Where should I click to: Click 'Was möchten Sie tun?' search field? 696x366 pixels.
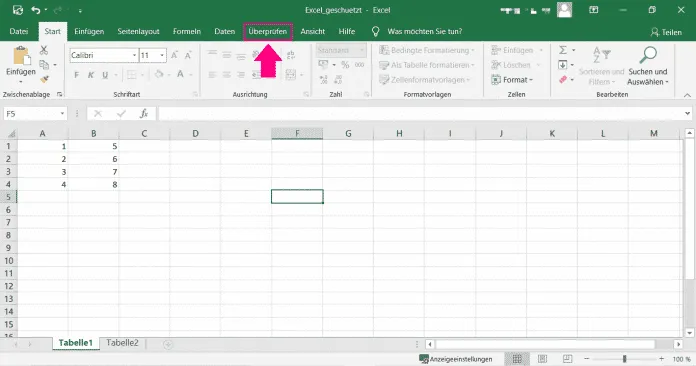424,31
